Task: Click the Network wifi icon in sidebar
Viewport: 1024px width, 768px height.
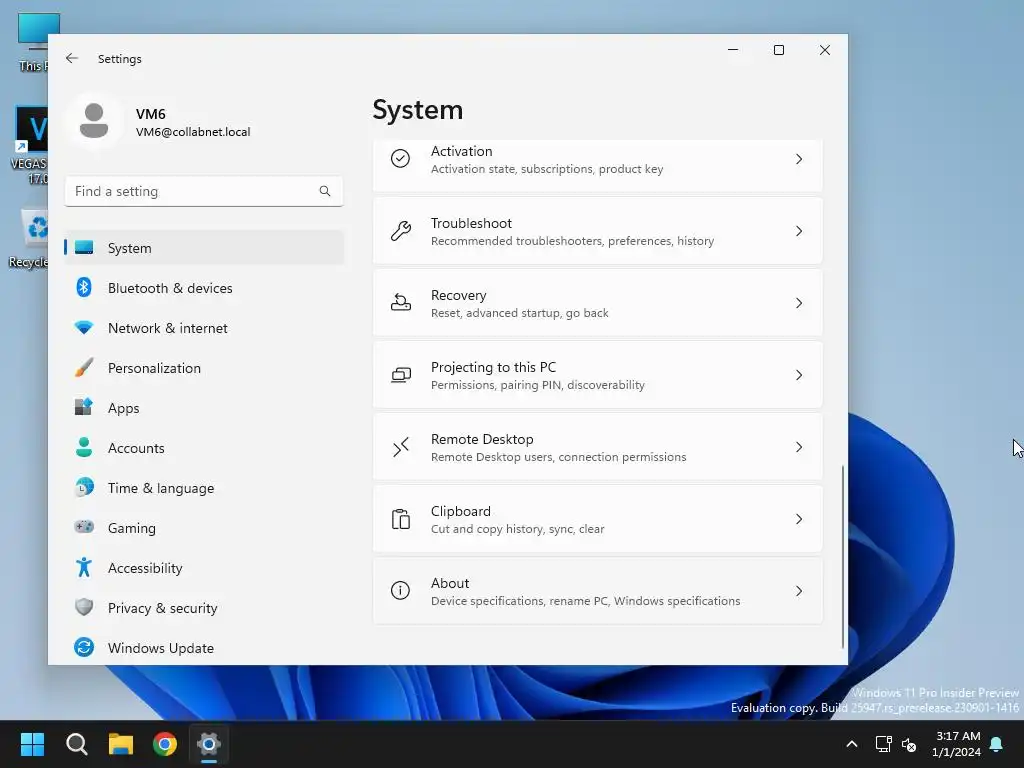Action: [x=84, y=327]
